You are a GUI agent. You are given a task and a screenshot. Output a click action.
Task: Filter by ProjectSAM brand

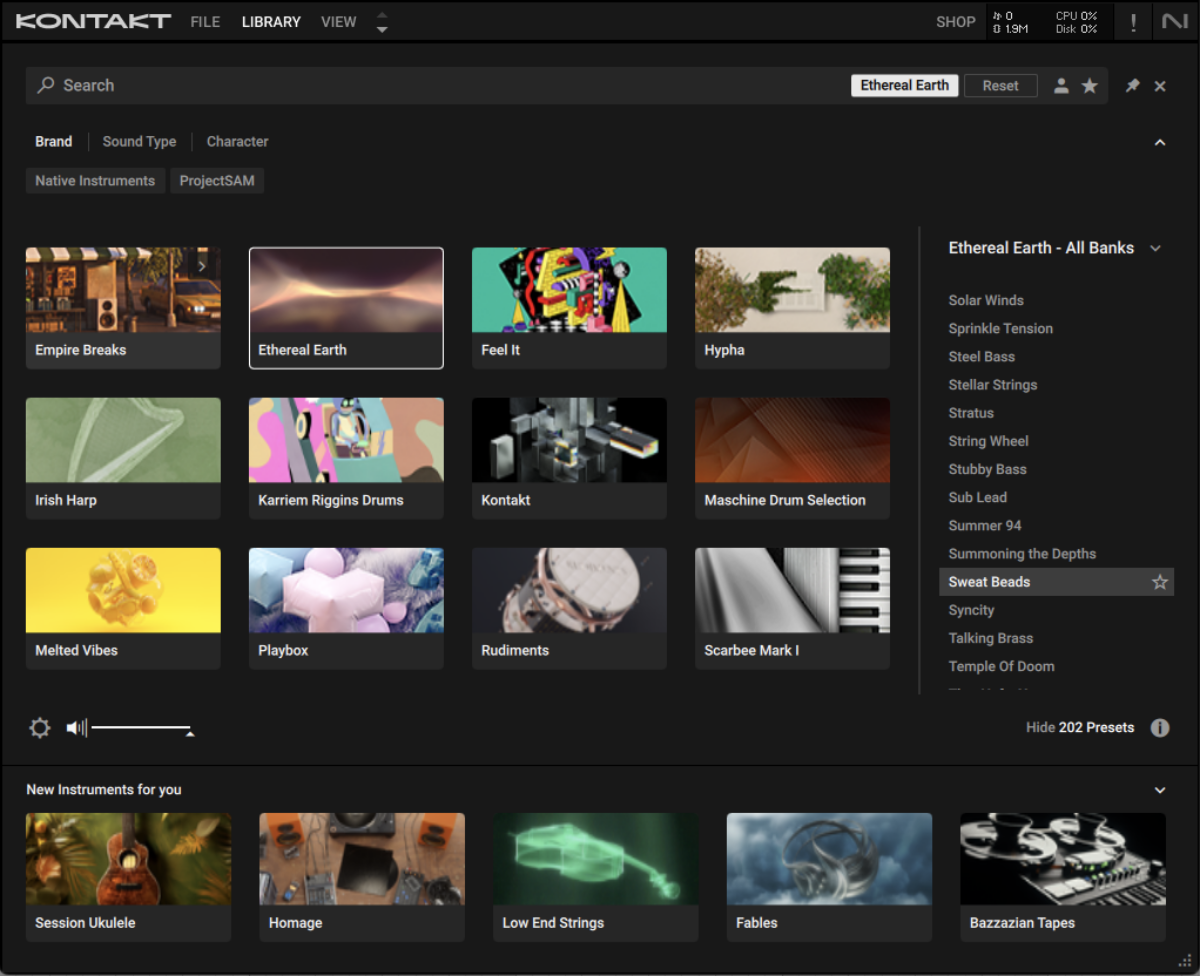217,181
